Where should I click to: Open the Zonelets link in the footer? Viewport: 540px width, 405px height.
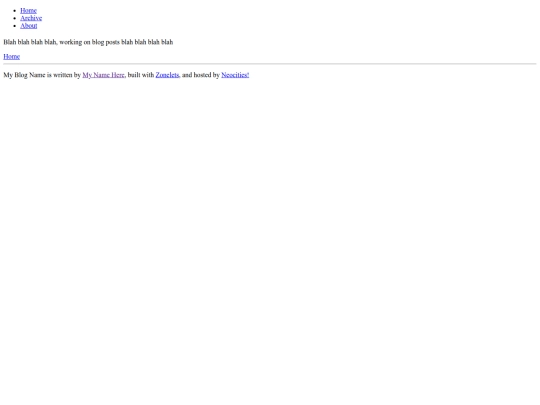(x=167, y=75)
